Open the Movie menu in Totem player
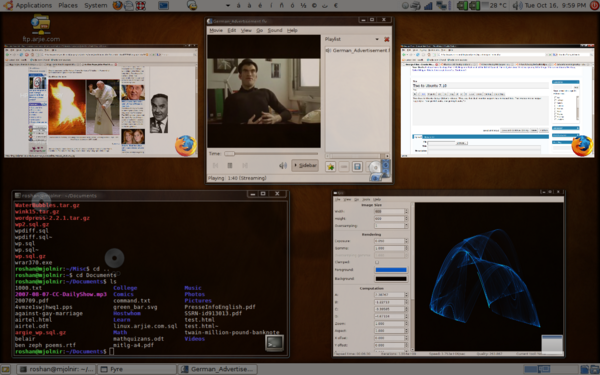 pyautogui.click(x=216, y=30)
